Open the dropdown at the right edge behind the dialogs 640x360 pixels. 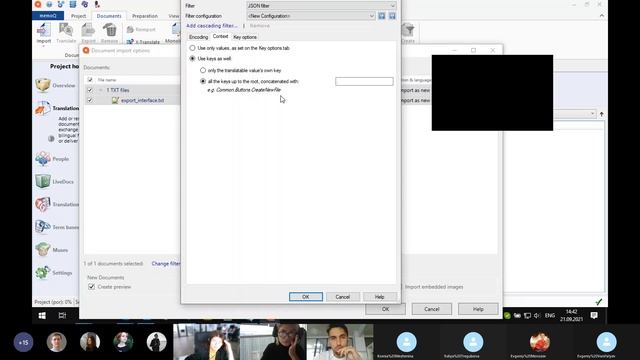pos(592,114)
